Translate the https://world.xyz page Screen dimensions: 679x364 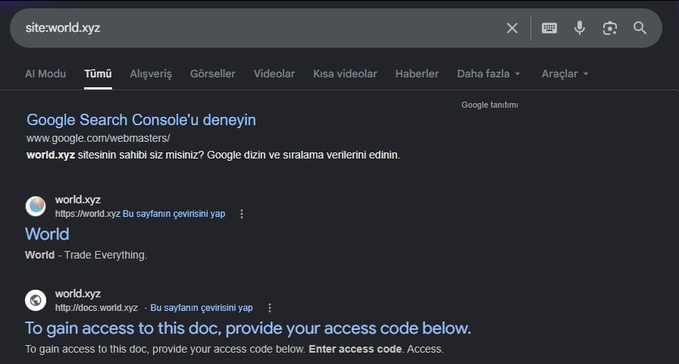click(174, 214)
